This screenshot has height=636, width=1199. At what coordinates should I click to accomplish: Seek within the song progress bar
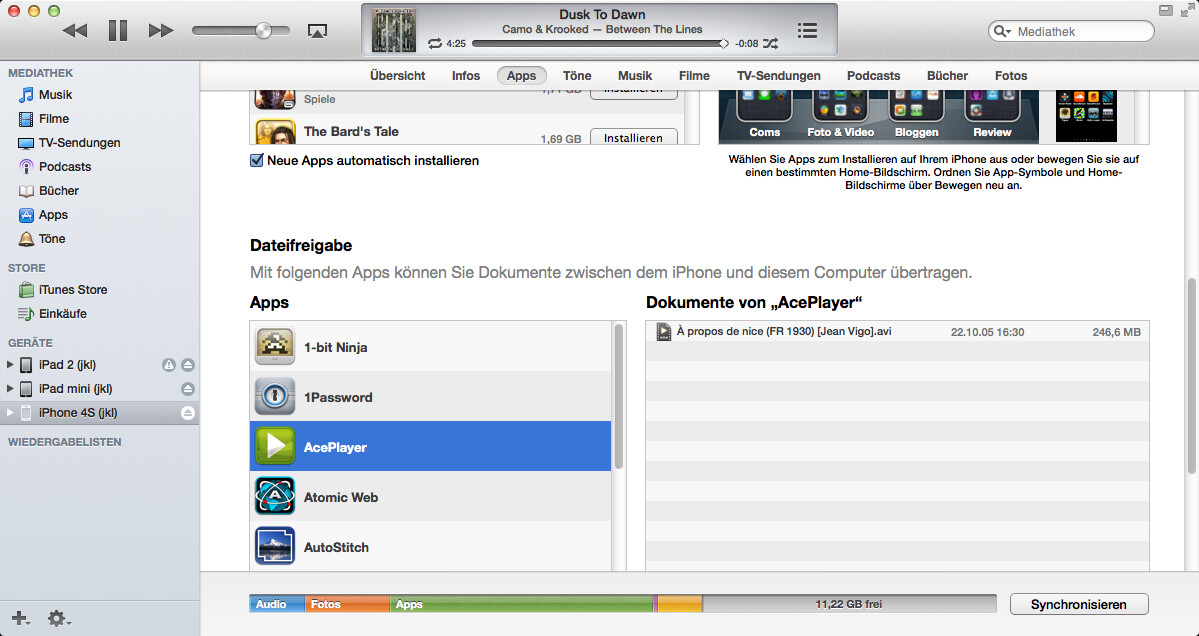click(x=600, y=44)
